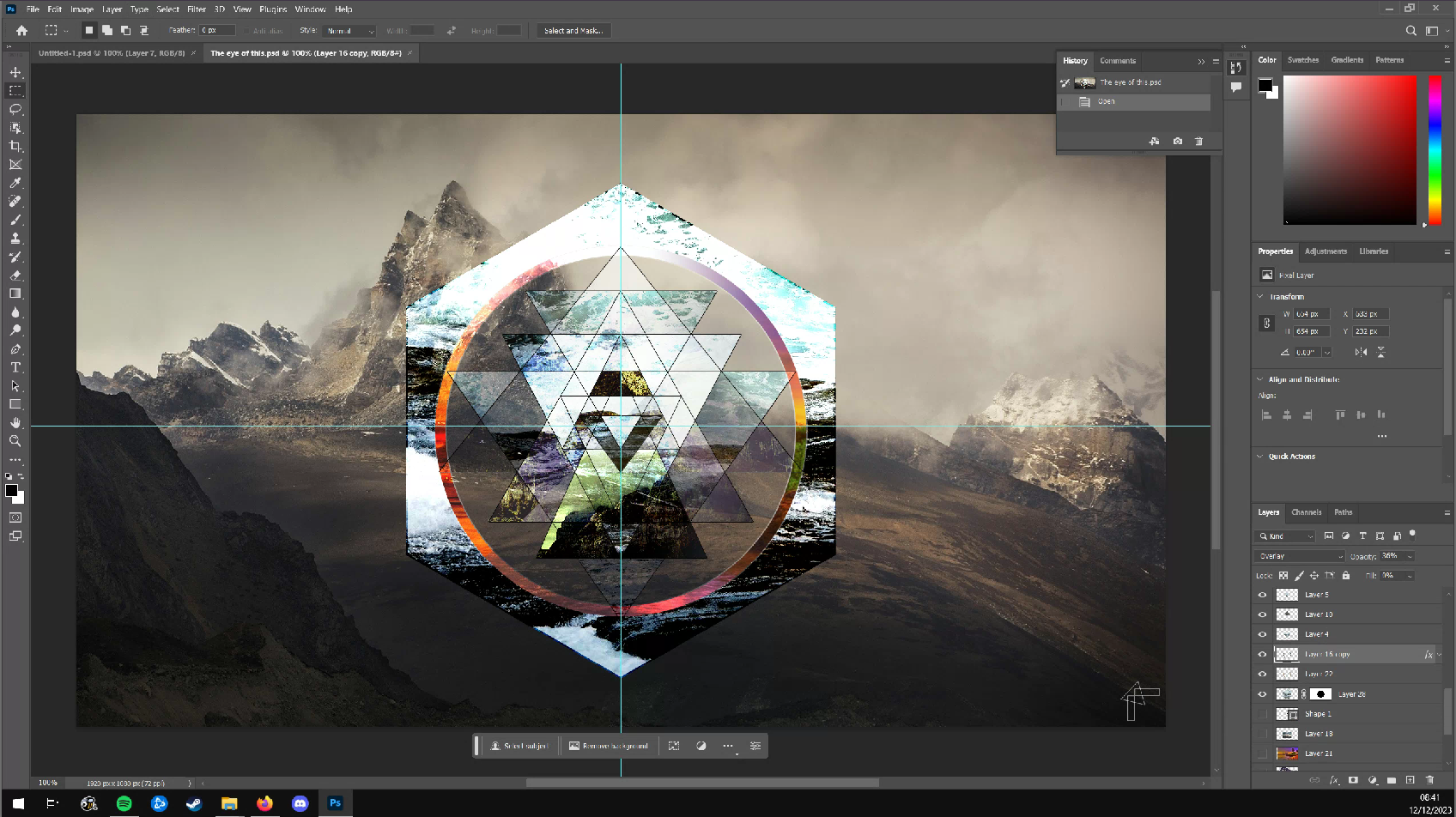The height and width of the screenshot is (817, 1456).
Task: Click the rainbow hue slider strip
Action: [1435, 150]
